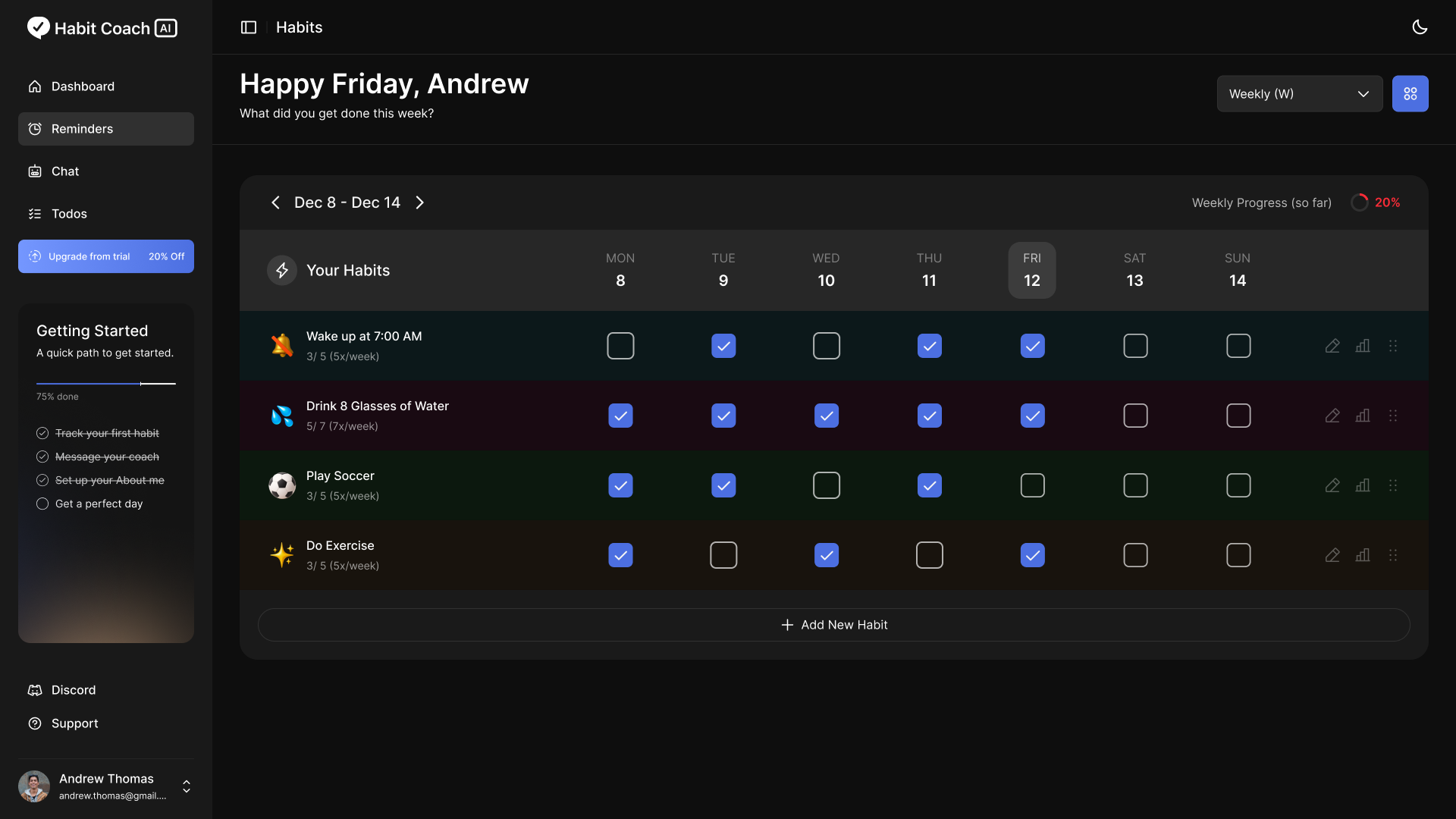1456x819 pixels.
Task: Open stats chart for Play Soccer
Action: [1362, 485]
